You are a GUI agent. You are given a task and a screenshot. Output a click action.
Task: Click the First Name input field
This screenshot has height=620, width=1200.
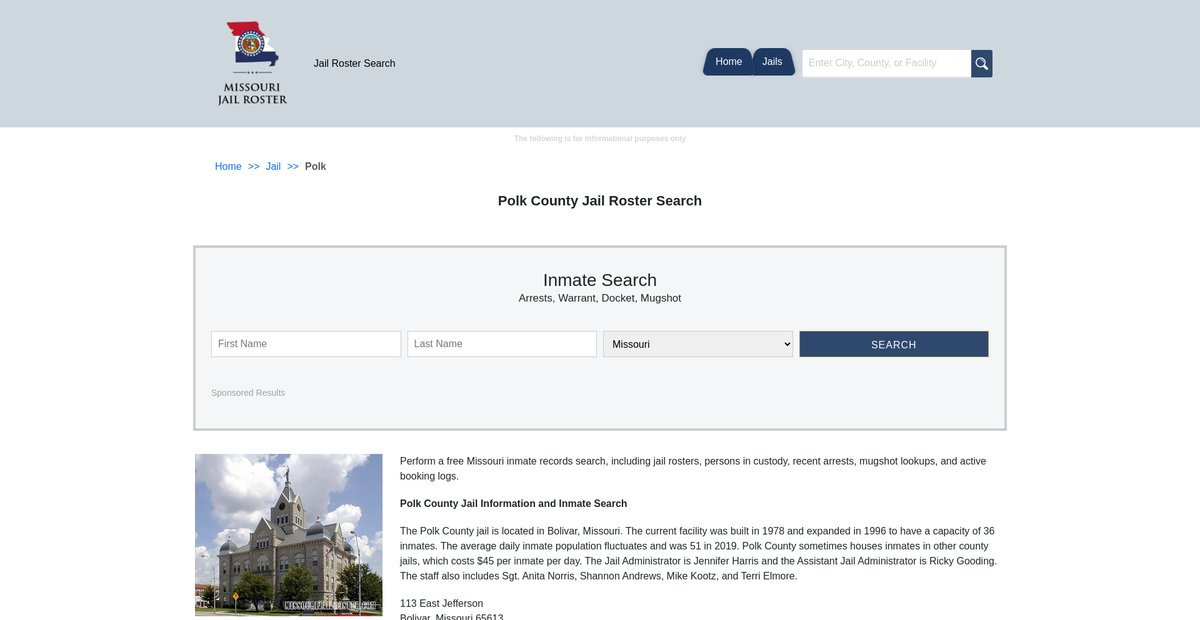306,344
